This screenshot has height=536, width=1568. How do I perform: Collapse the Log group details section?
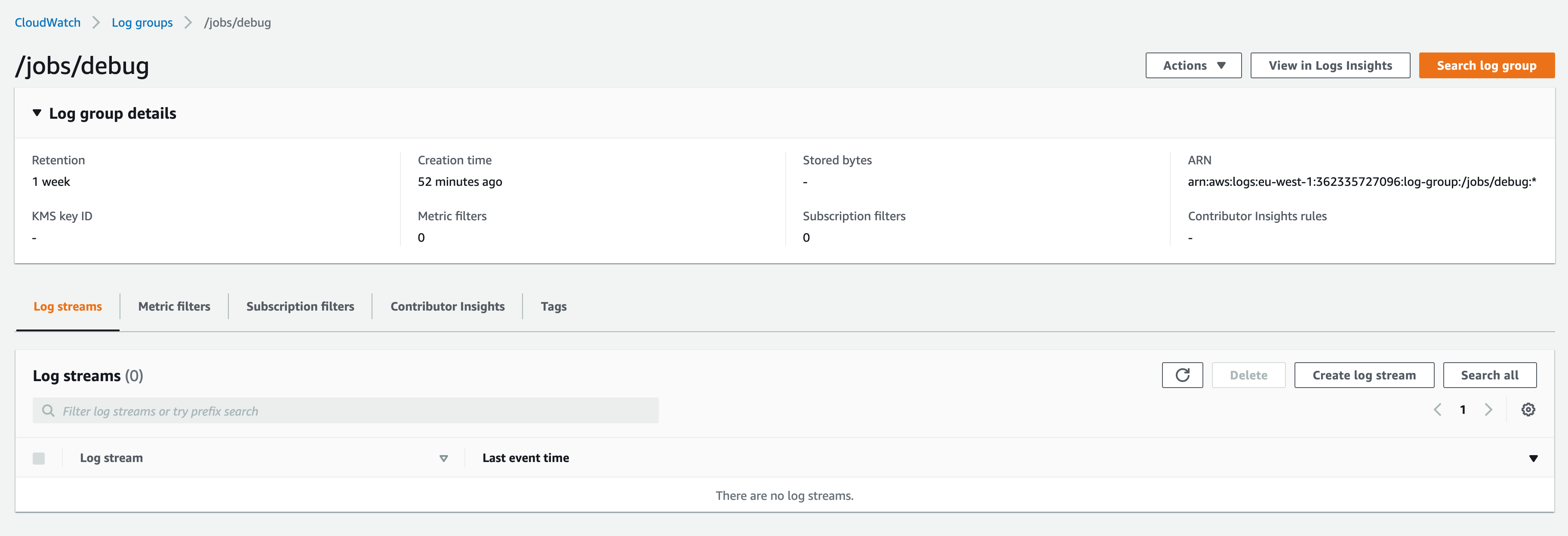37,113
